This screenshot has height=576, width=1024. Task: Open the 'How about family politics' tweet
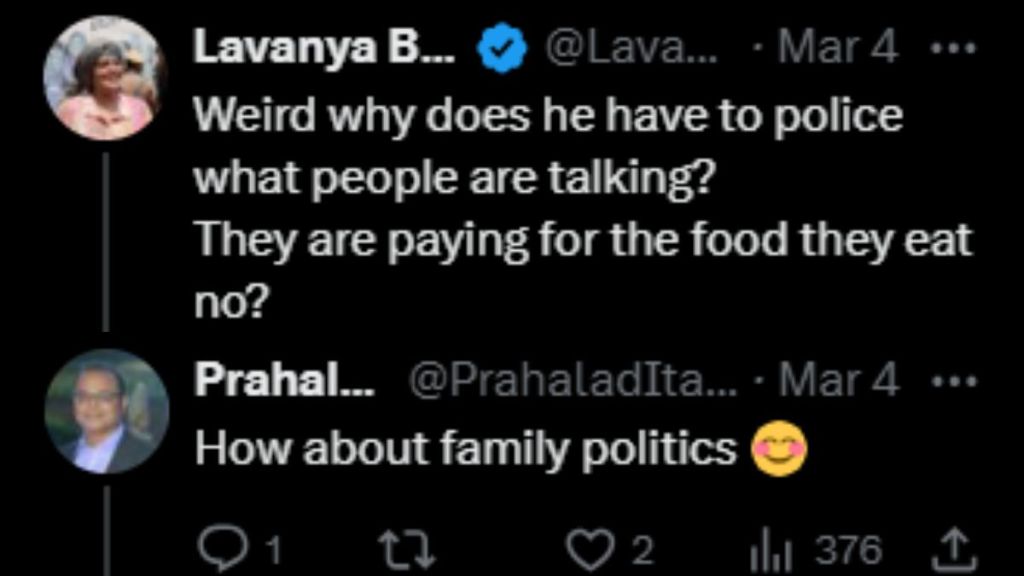465,449
